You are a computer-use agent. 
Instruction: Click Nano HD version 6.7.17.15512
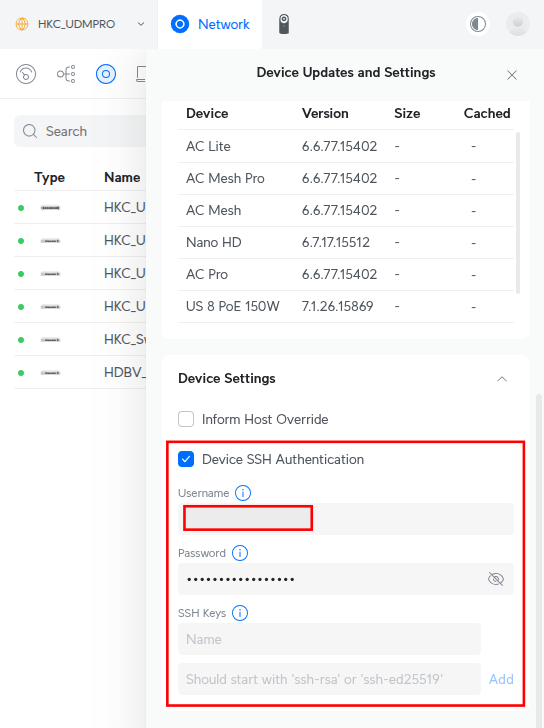click(x=336, y=242)
